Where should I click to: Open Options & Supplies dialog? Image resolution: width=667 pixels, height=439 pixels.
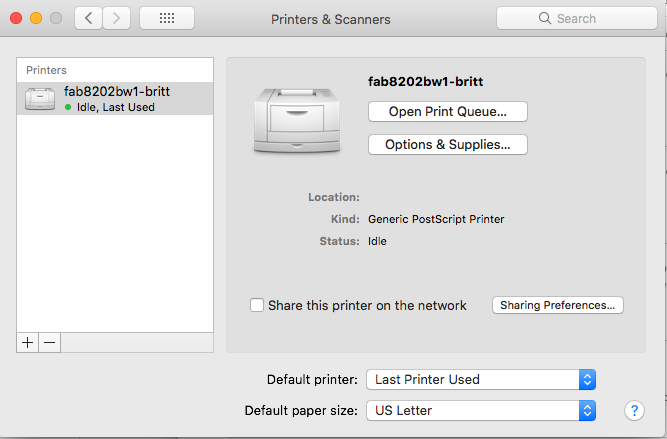coord(448,145)
